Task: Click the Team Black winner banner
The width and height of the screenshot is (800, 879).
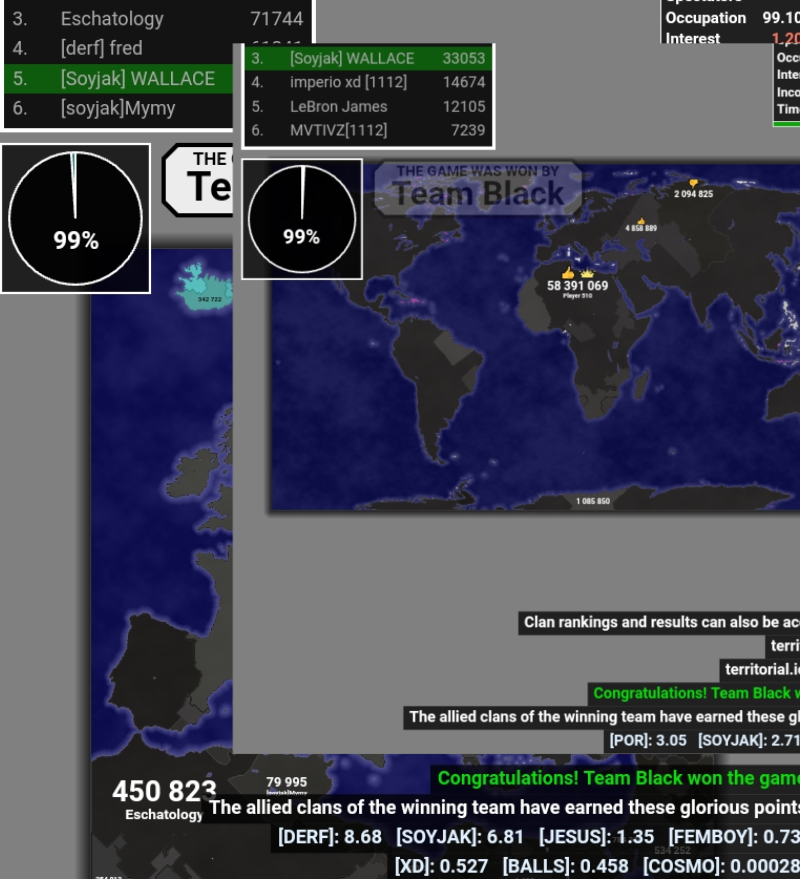Action: [x=478, y=187]
